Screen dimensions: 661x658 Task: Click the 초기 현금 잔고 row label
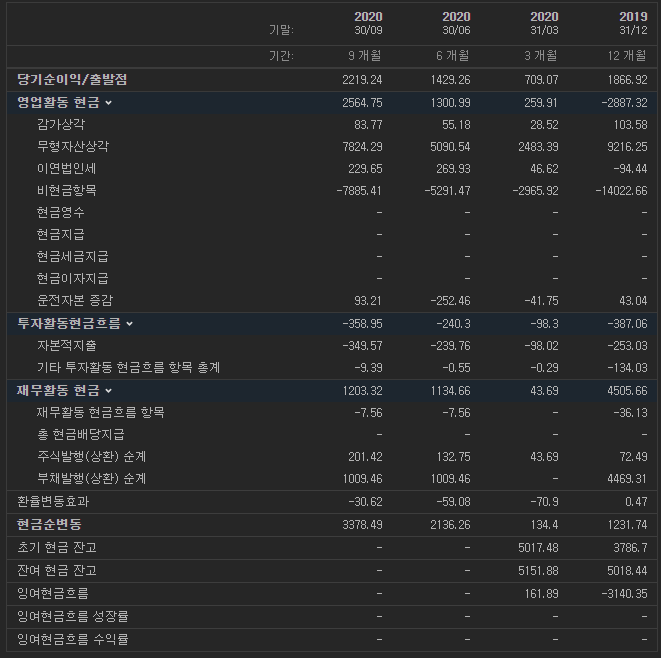click(57, 548)
